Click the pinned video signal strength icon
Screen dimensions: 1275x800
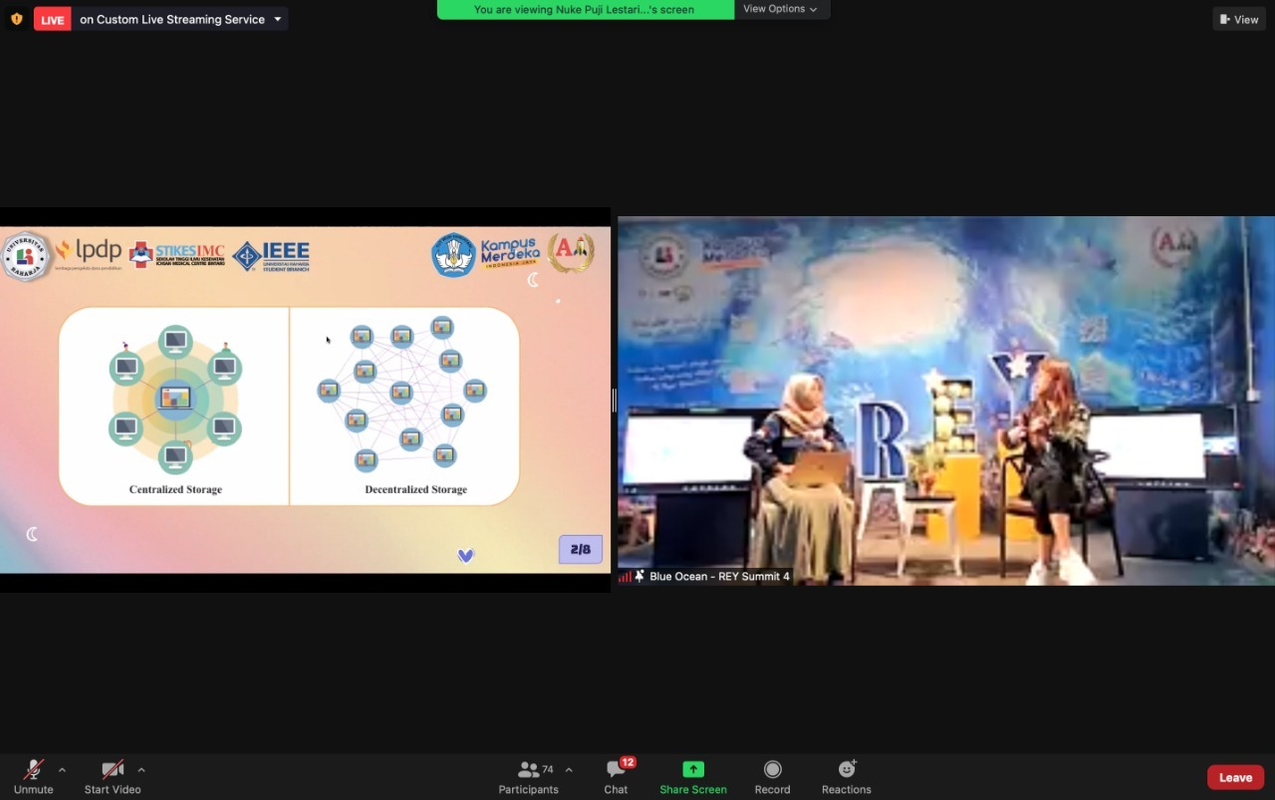tap(625, 577)
